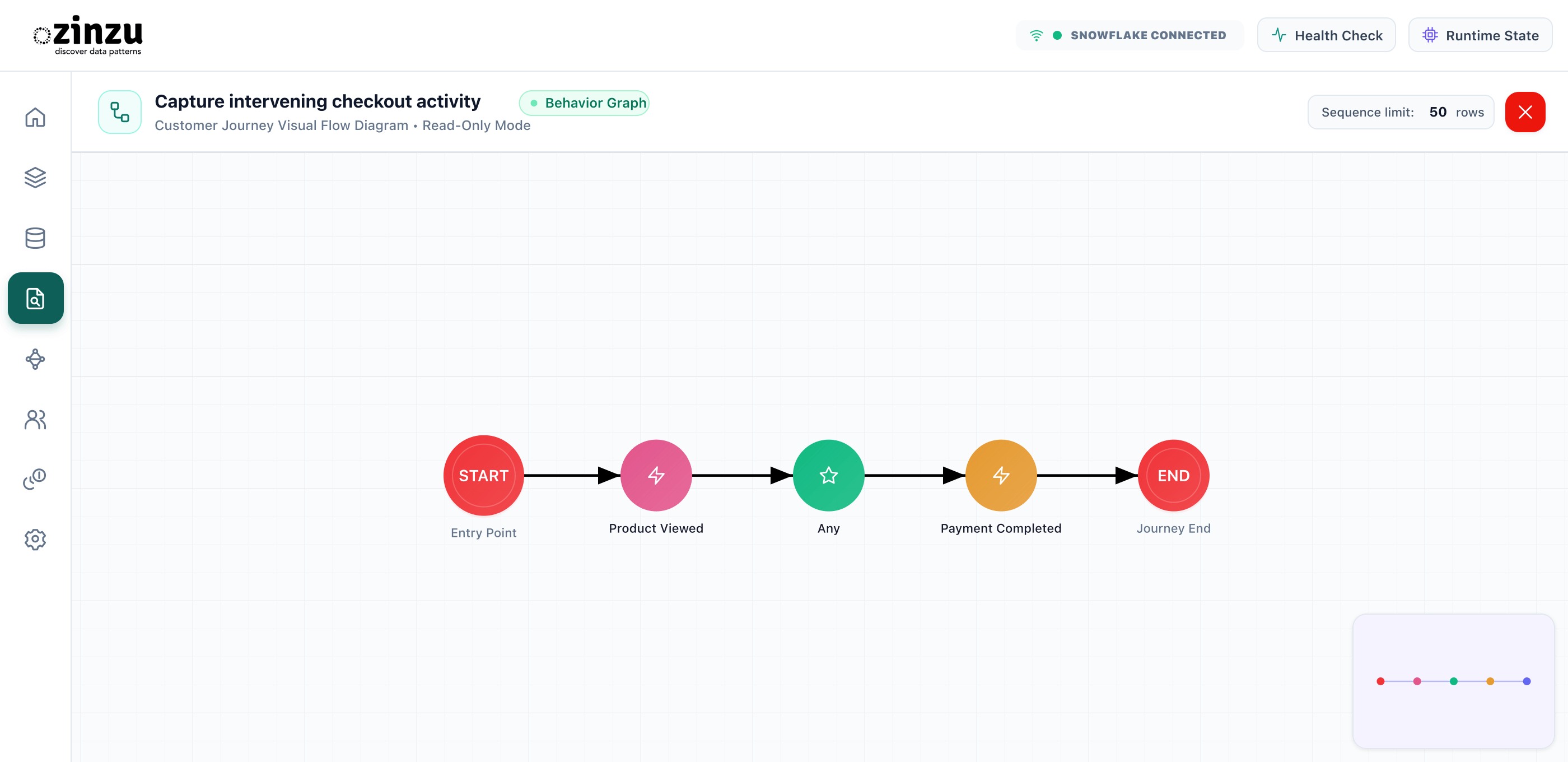The width and height of the screenshot is (1568, 762).
Task: Click the Entry Point label
Action: pos(483,532)
